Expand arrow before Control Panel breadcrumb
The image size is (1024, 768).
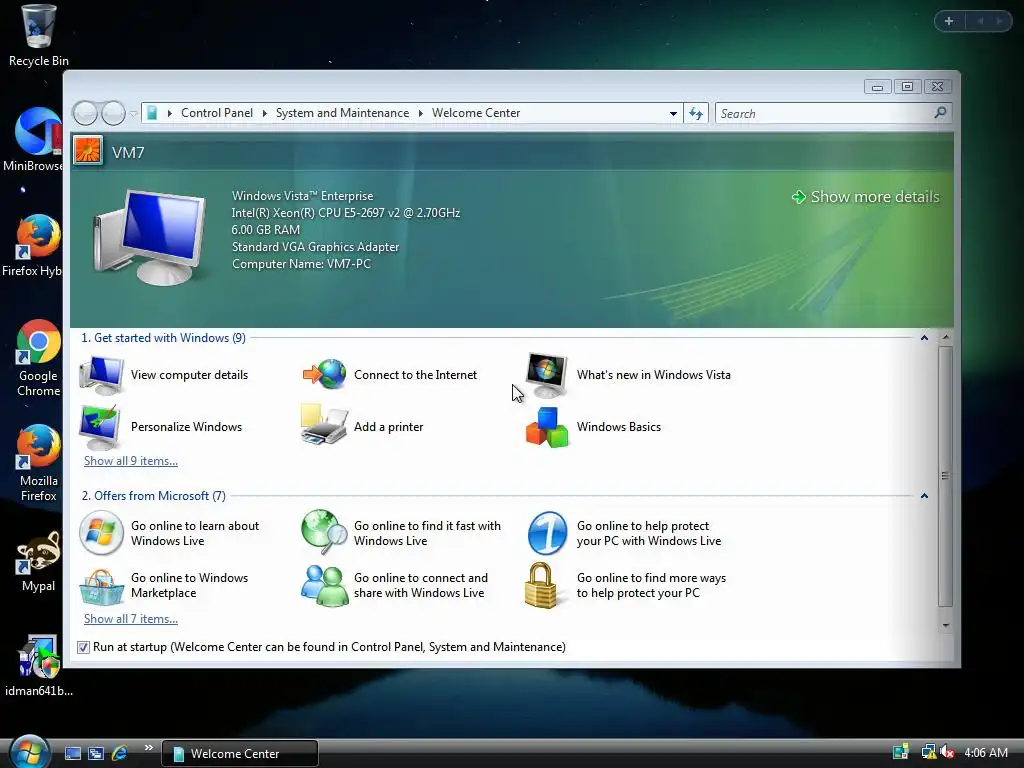[x=170, y=114]
